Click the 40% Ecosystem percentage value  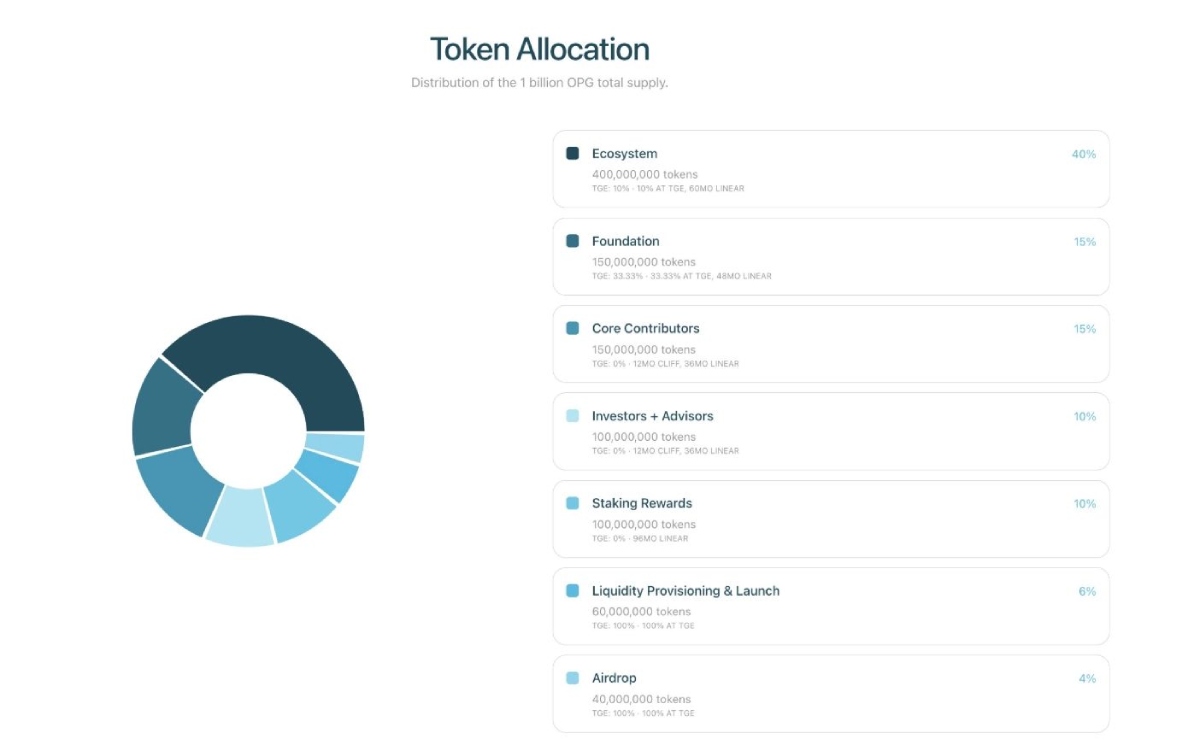[x=1083, y=154]
